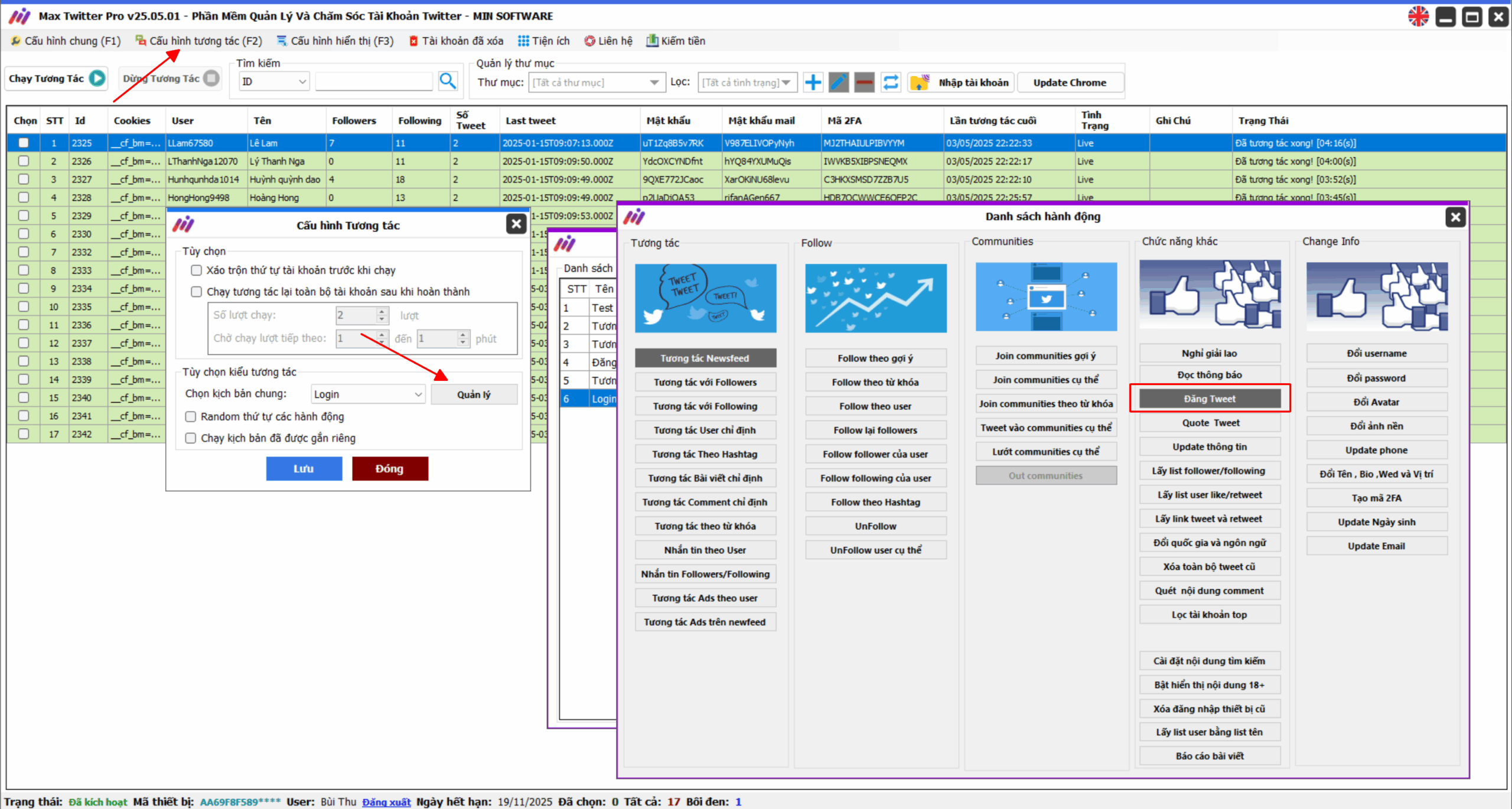Switch language with the UK flag icon
1512x809 pixels.
click(x=1418, y=17)
